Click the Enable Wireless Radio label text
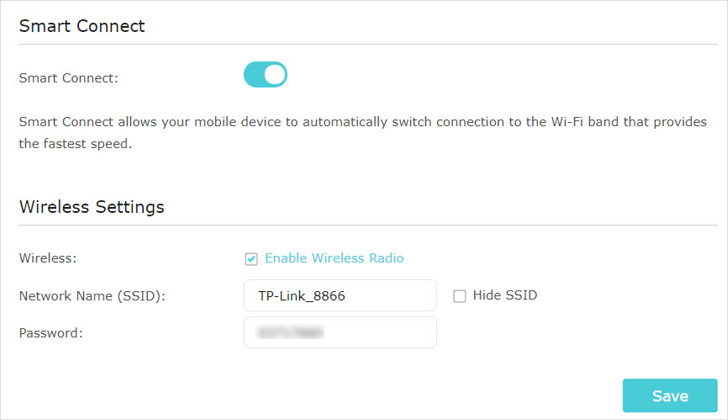The image size is (728, 420). click(x=334, y=258)
